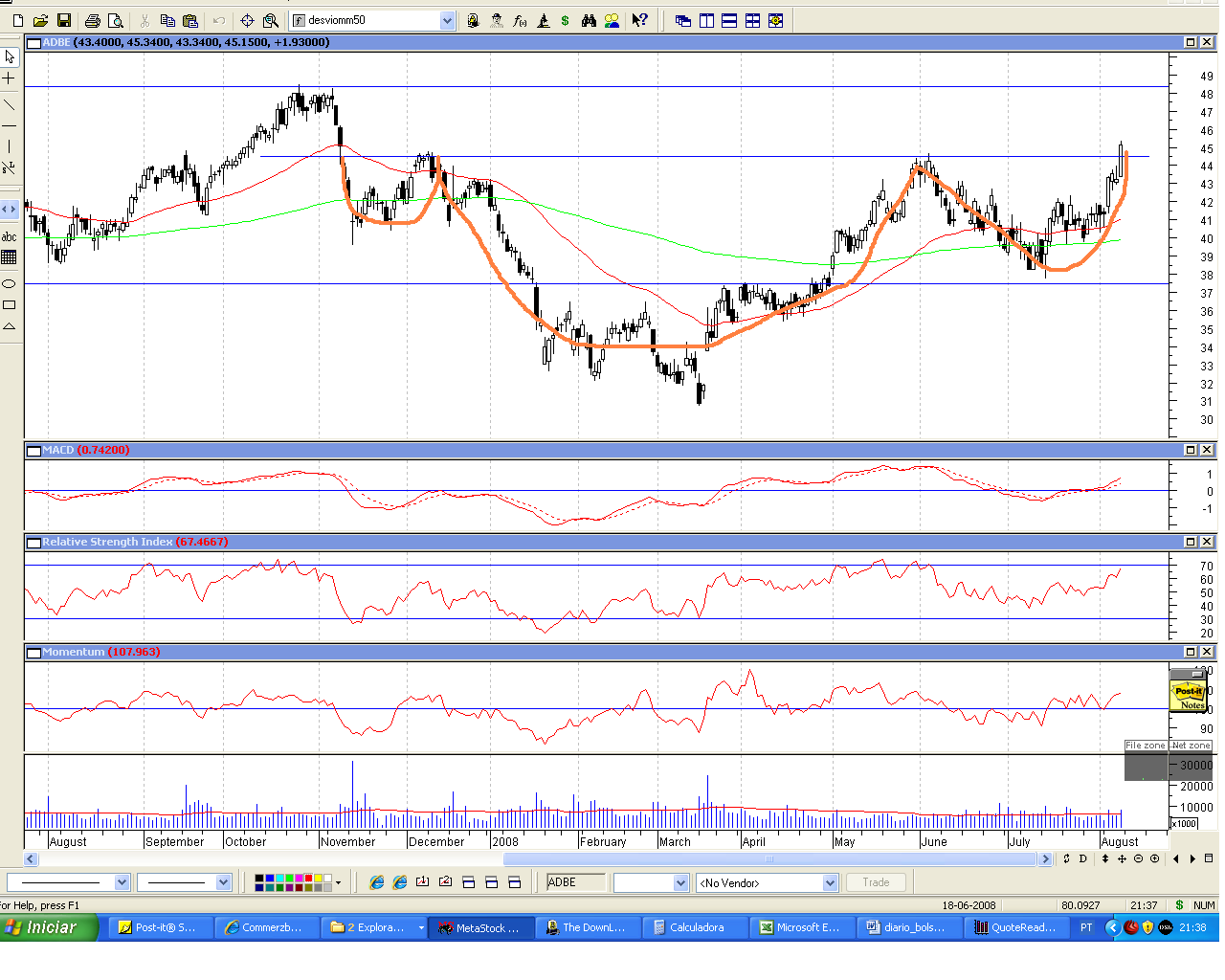
Task: Click the MACD panel title
Action: (58, 450)
